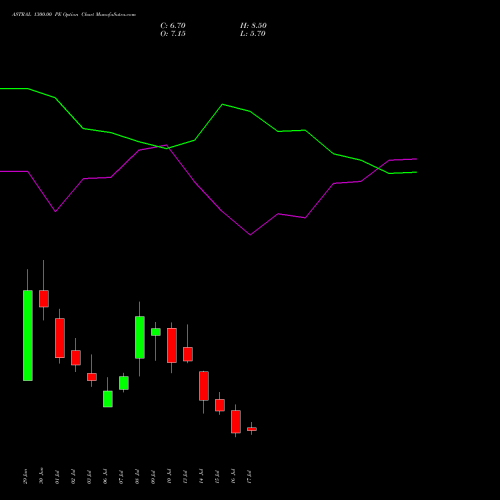Click the green candle for 07 Jul
This screenshot has width=500, height=500.
tap(124, 383)
